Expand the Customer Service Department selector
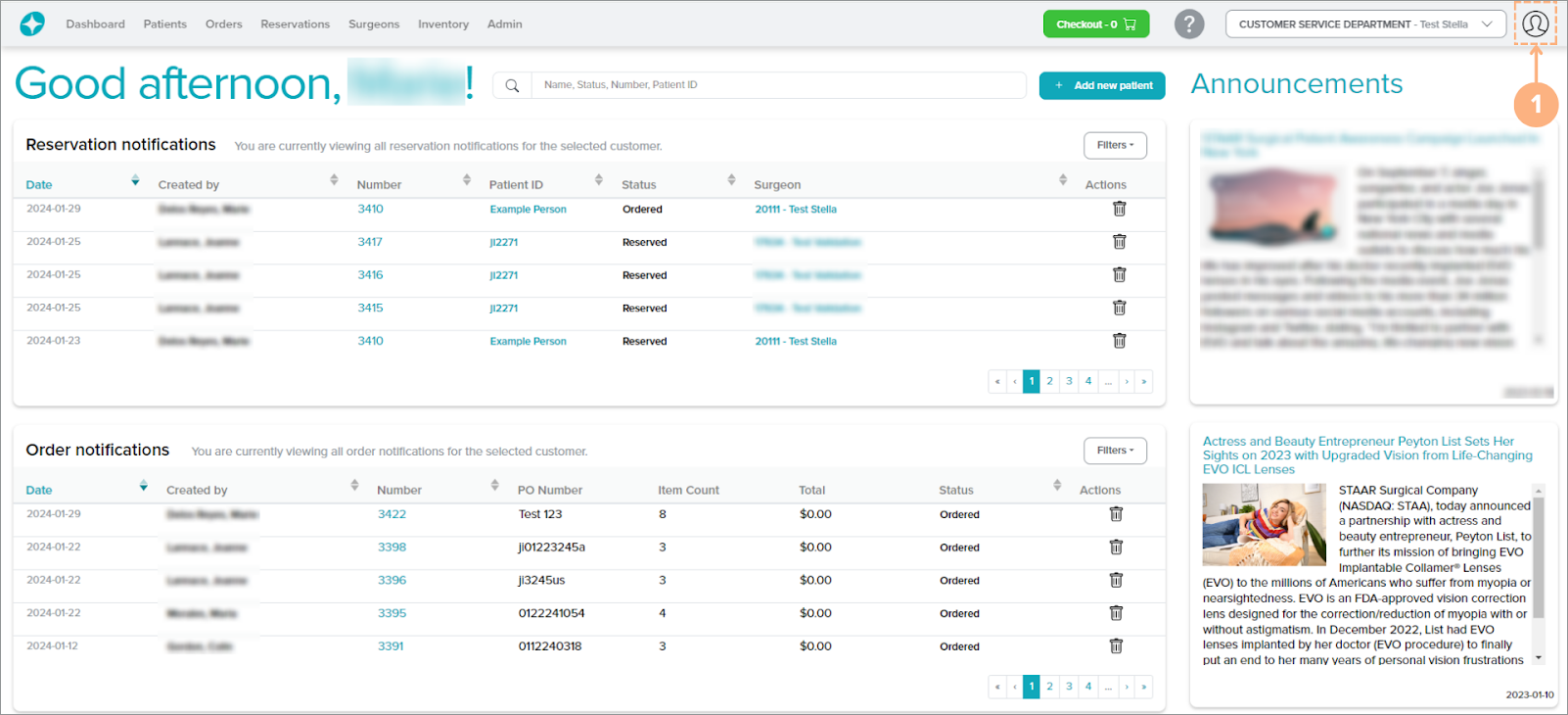1568x715 pixels. point(1364,24)
